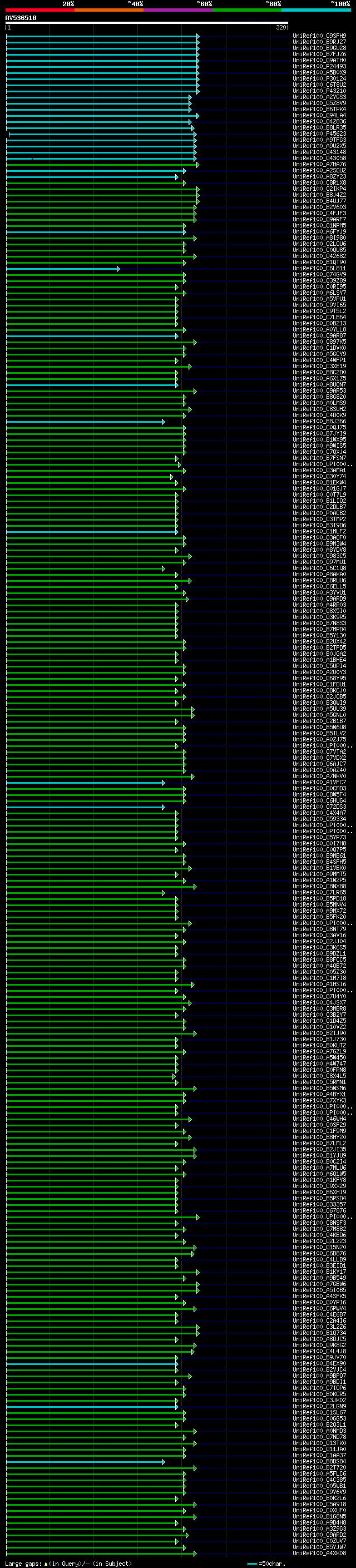Select the UniRef100_A8I980 label

(319, 238)
